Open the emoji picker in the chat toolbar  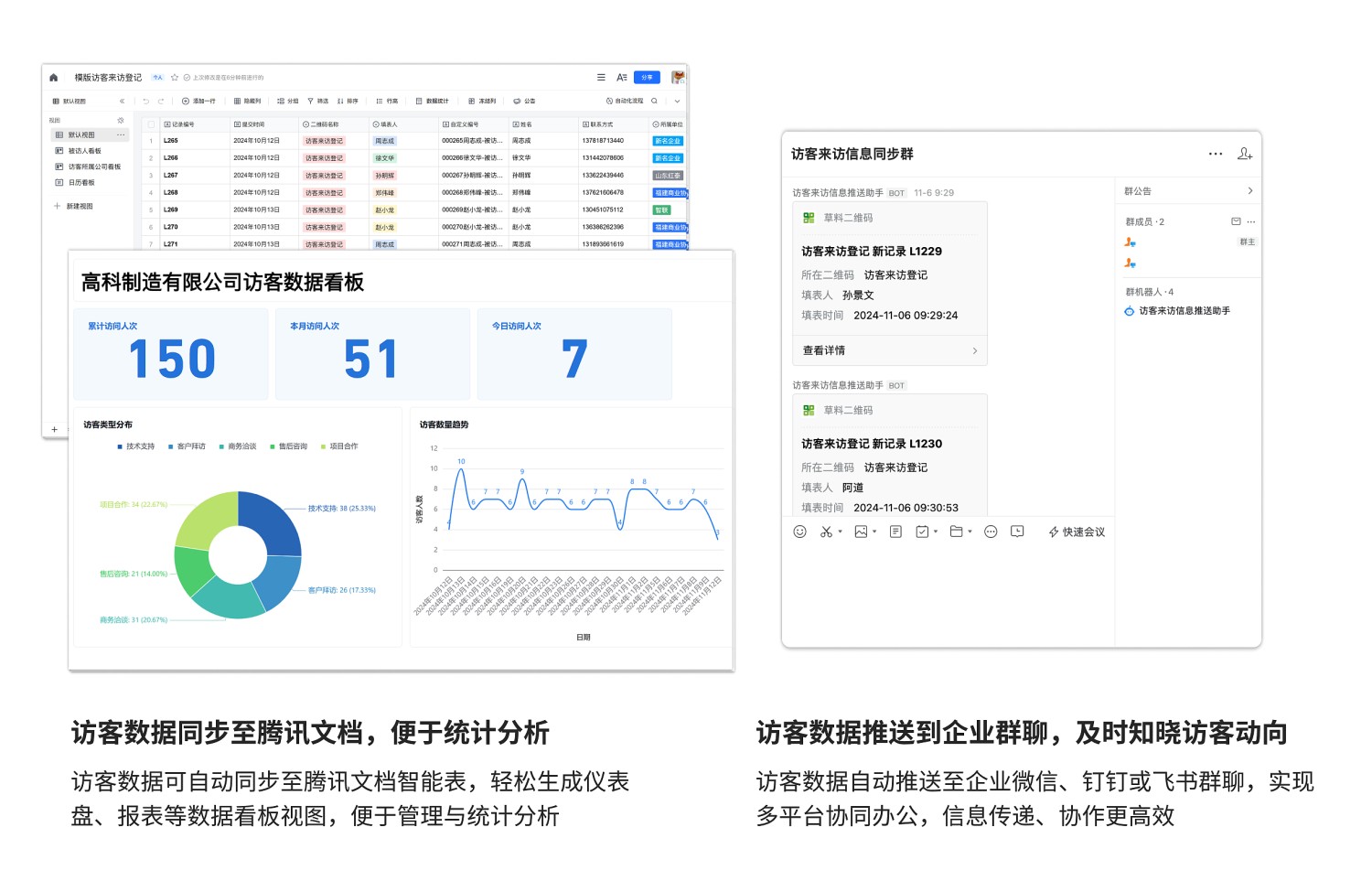click(x=800, y=532)
